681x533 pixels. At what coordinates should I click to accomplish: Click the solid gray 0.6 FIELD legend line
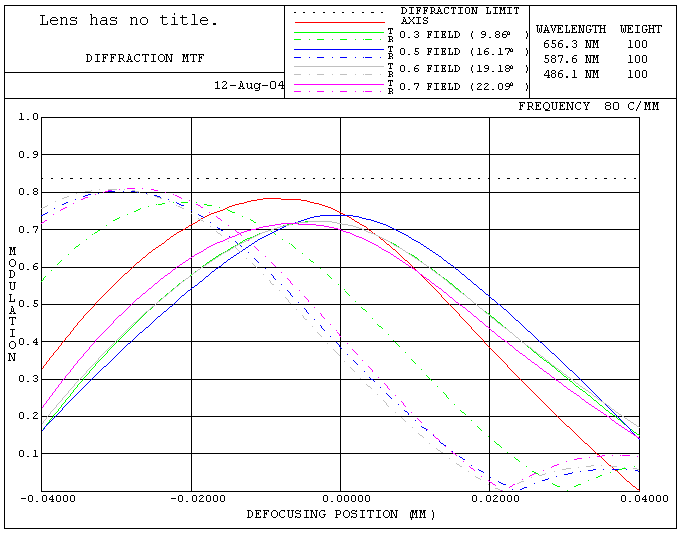[340, 66]
